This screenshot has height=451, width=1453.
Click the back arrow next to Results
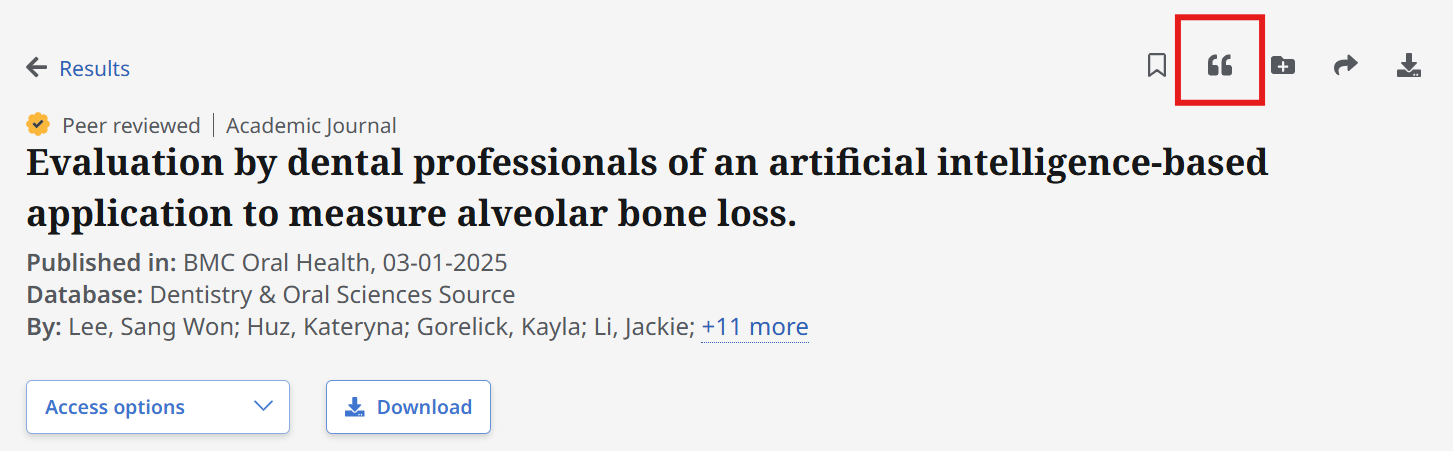(x=37, y=68)
